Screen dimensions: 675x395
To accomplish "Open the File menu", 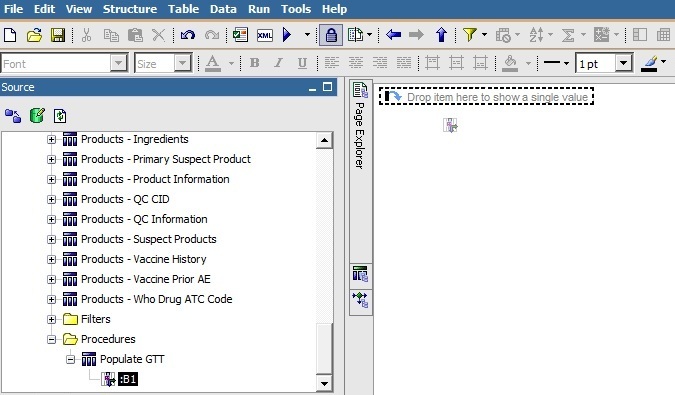I will tap(13, 9).
